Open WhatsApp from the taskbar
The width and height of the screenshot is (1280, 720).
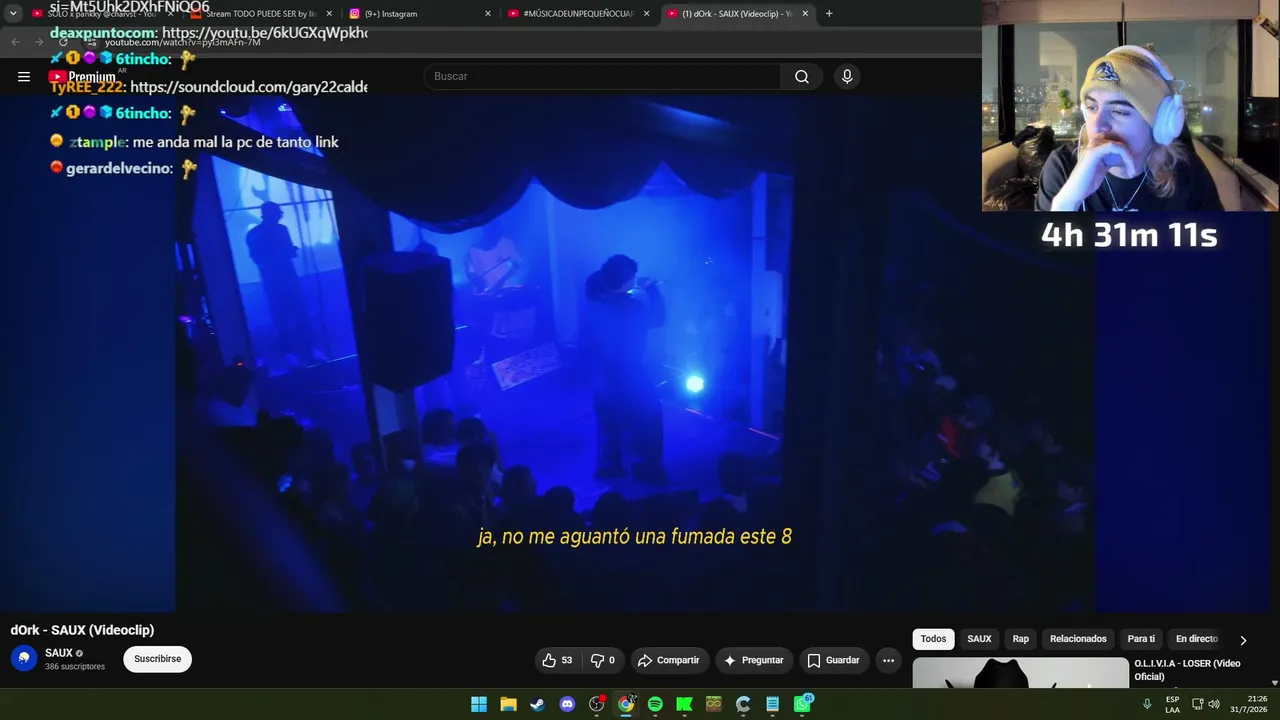(x=802, y=704)
